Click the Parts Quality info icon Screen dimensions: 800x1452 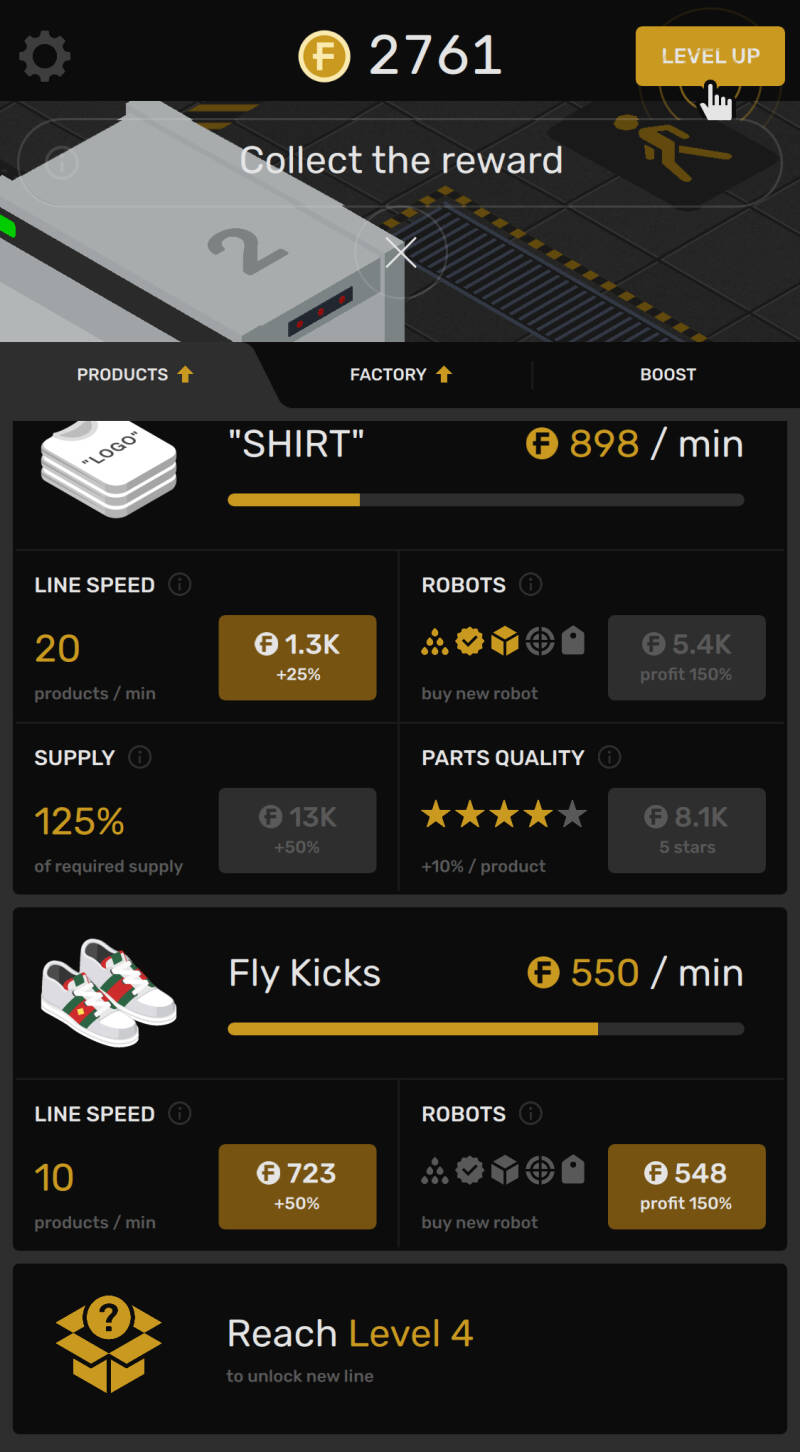(609, 758)
